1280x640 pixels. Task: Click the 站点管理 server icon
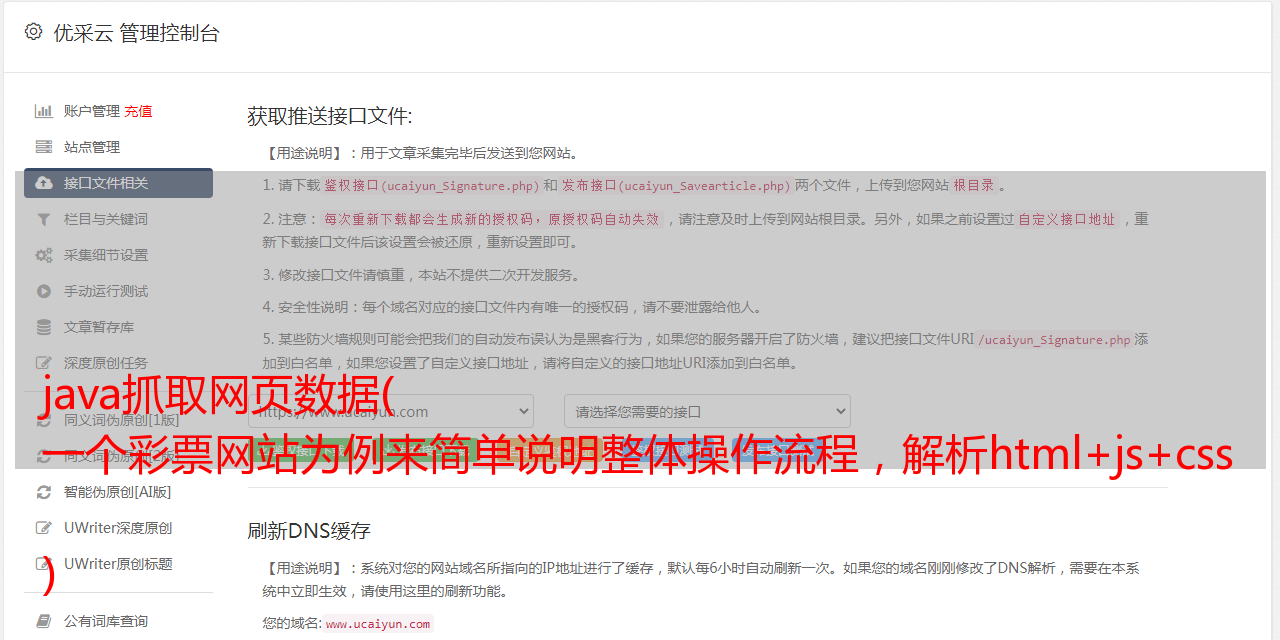coord(44,147)
